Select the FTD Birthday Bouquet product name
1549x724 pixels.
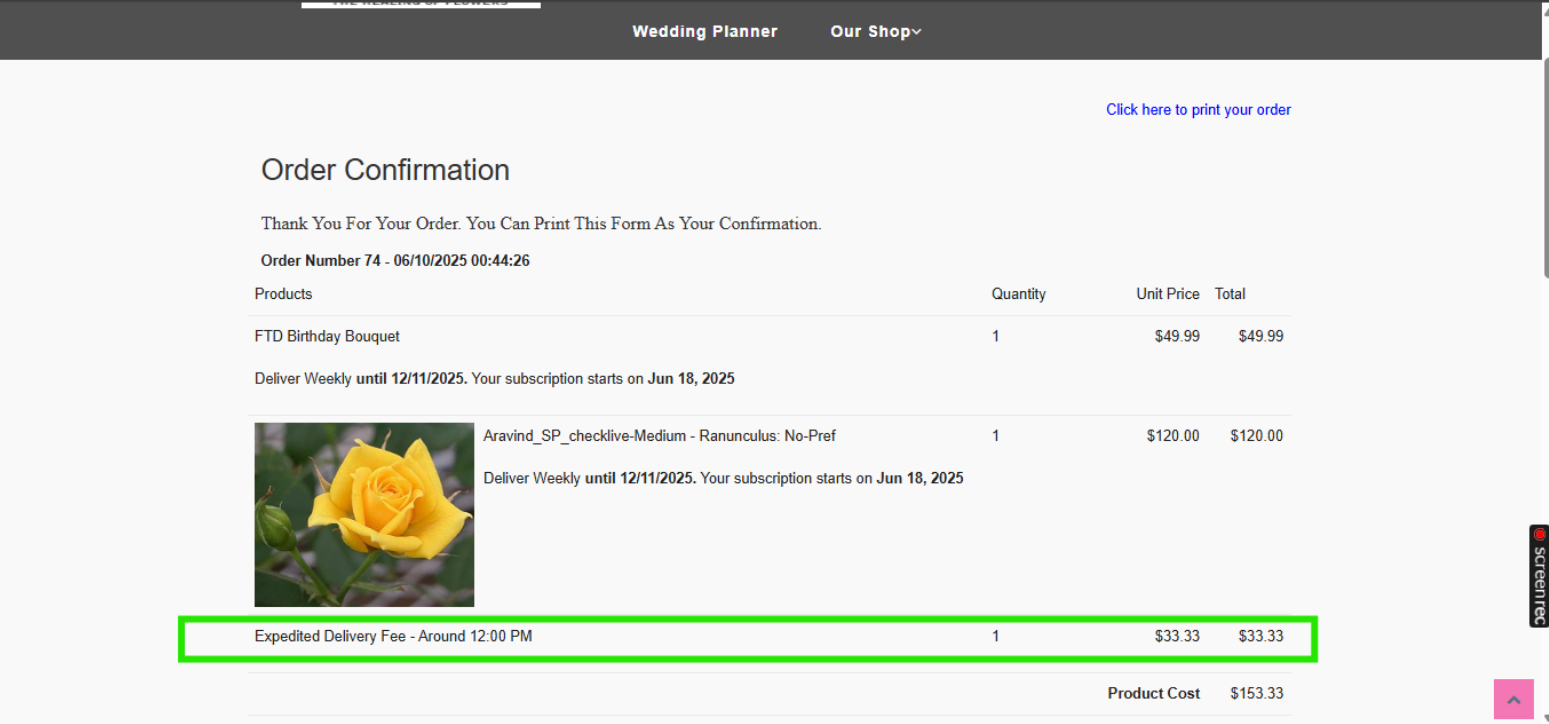(x=327, y=336)
